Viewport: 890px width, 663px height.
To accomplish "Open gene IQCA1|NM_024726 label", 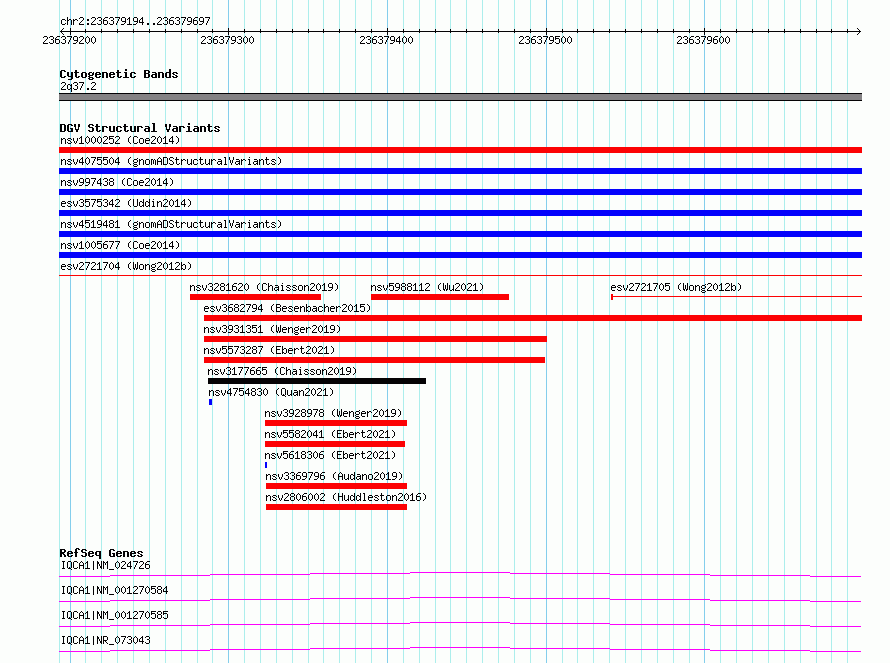I will 106,565.
